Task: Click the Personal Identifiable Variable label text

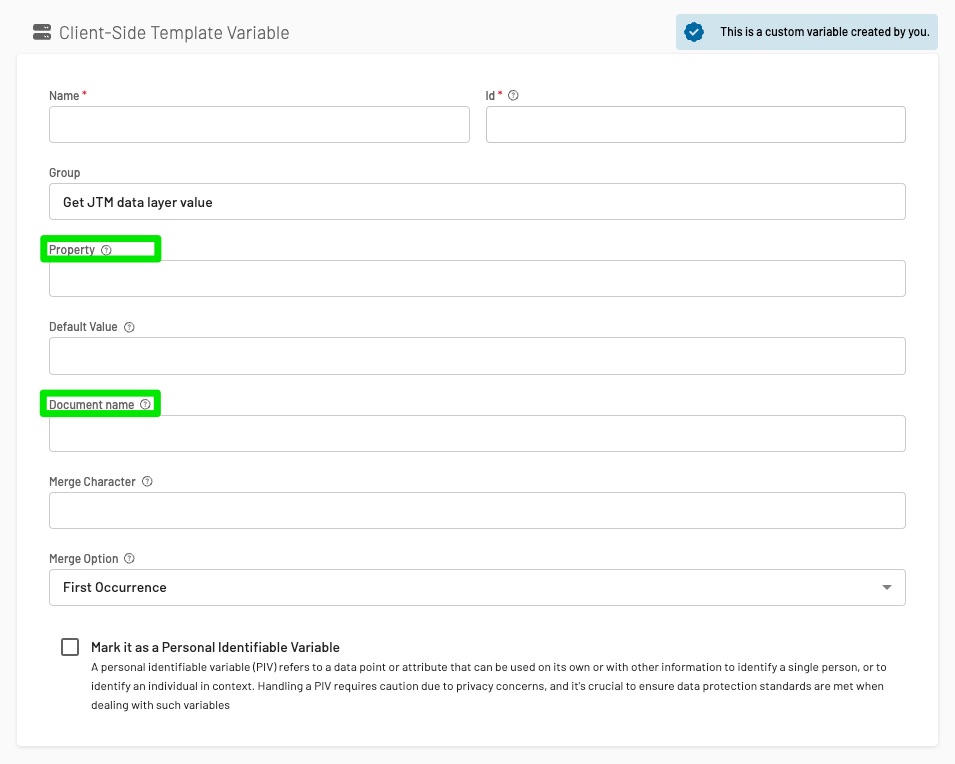Action: pos(215,647)
